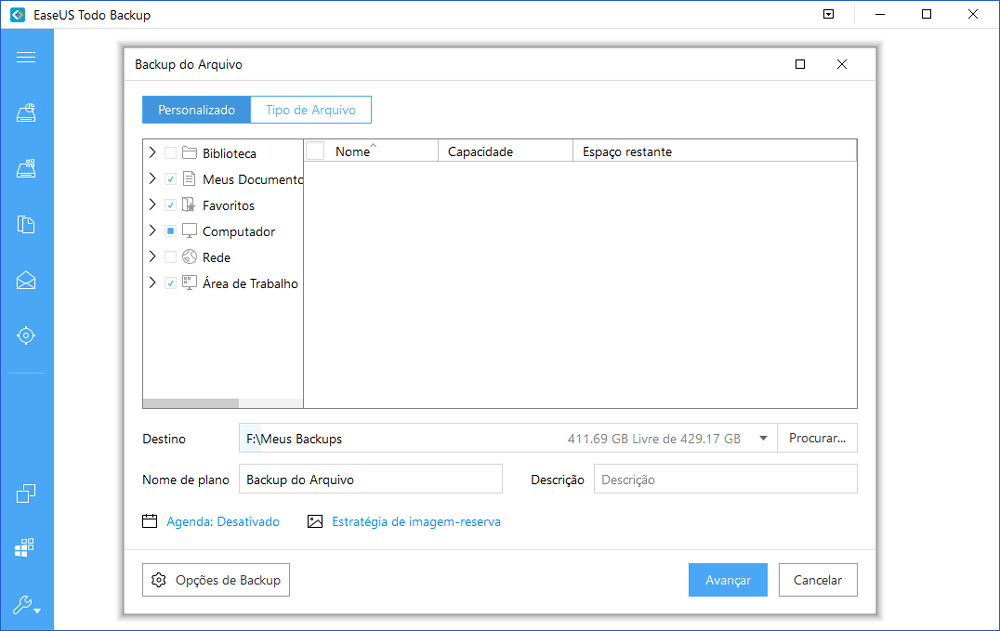The width and height of the screenshot is (1000, 631).
Task: Open Estratégia de imagem-reserva settings
Action: [414, 521]
